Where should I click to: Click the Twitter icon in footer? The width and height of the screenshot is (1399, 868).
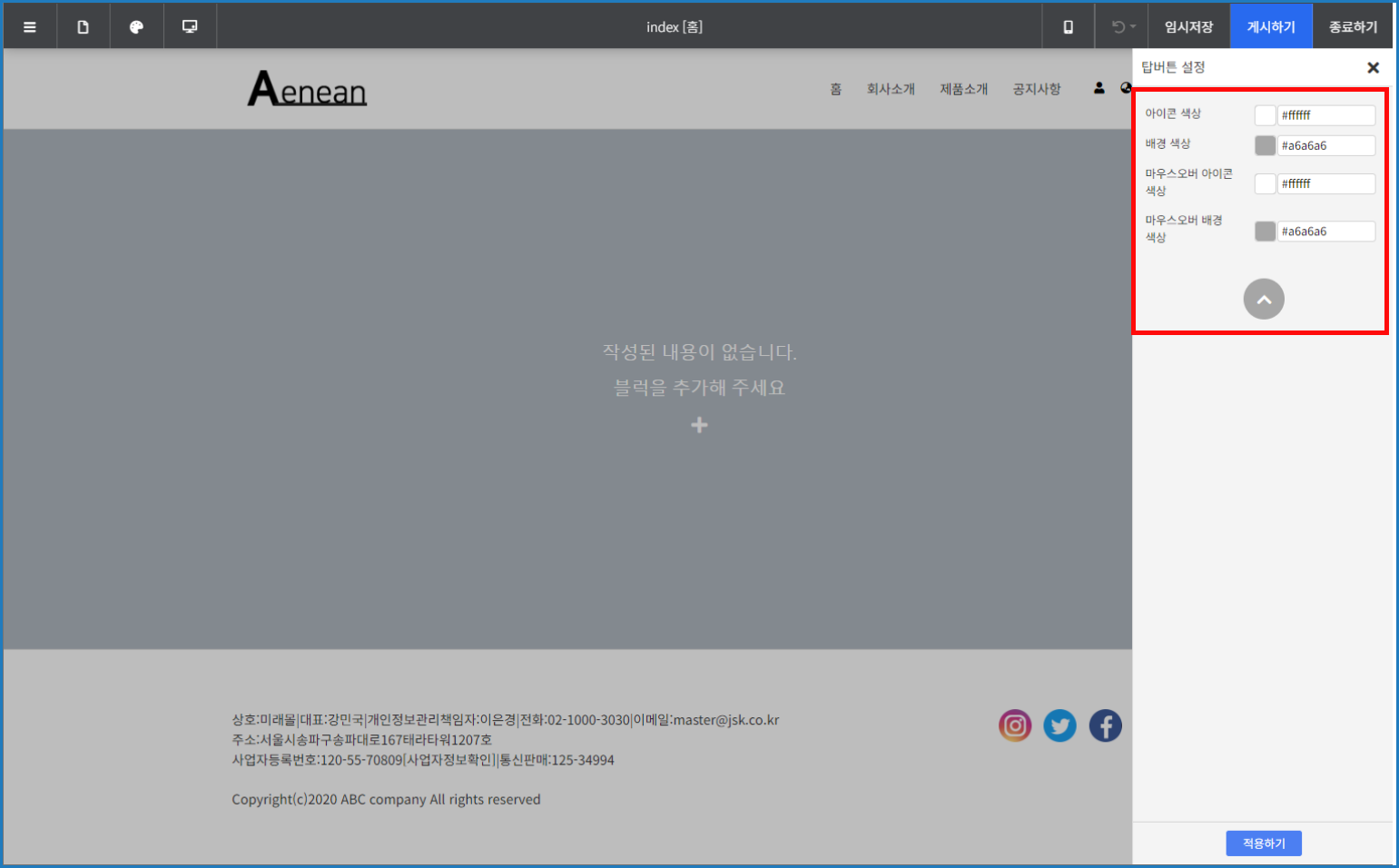click(1059, 725)
